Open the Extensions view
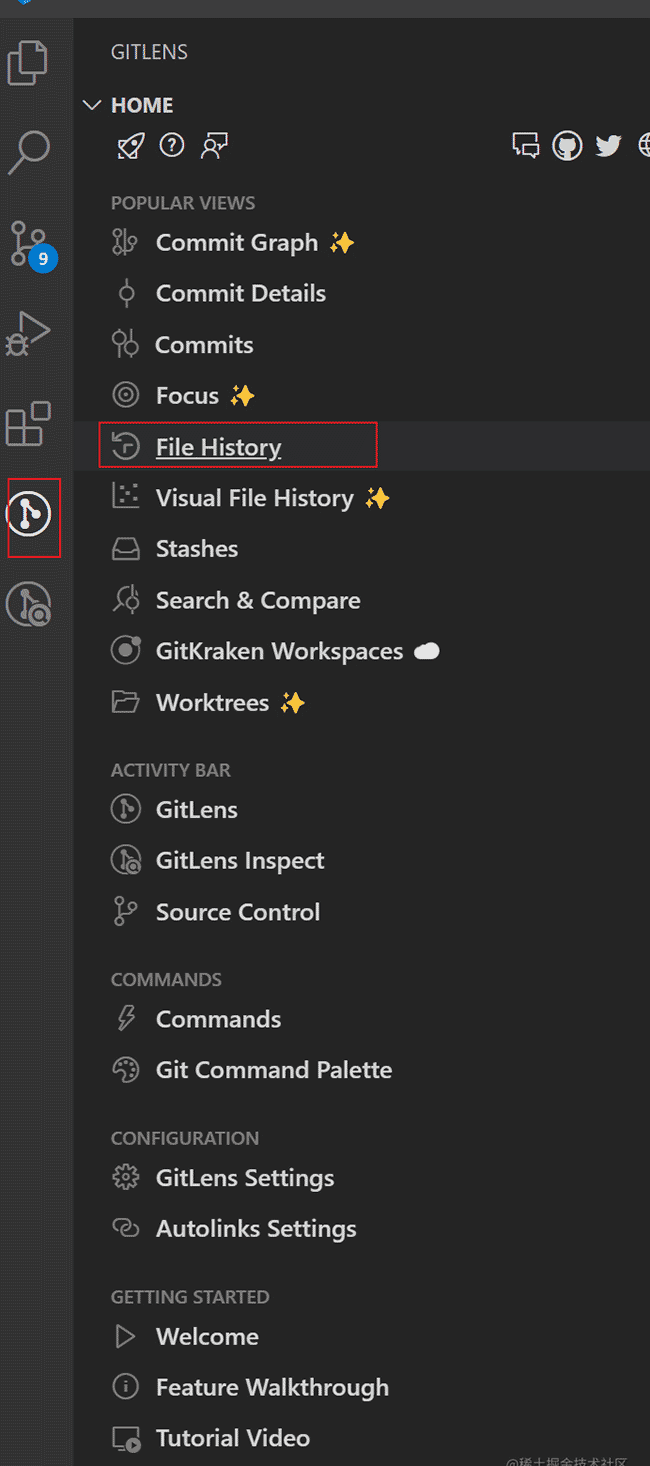This screenshot has height=1466, width=650. pos(28,423)
